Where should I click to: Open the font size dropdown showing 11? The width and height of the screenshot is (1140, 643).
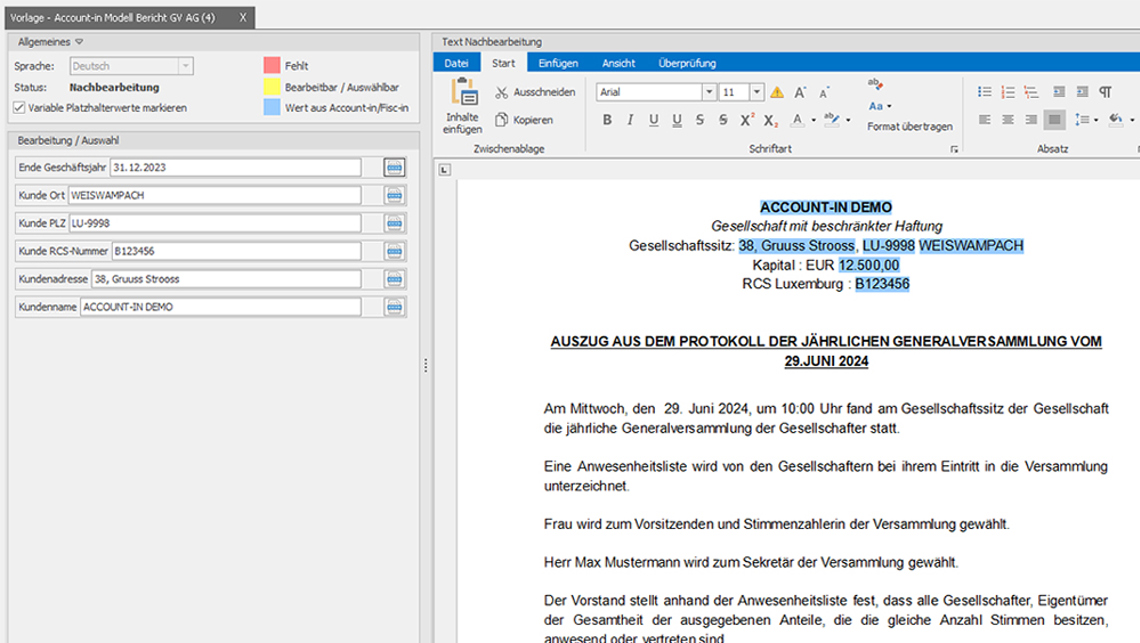tap(757, 92)
